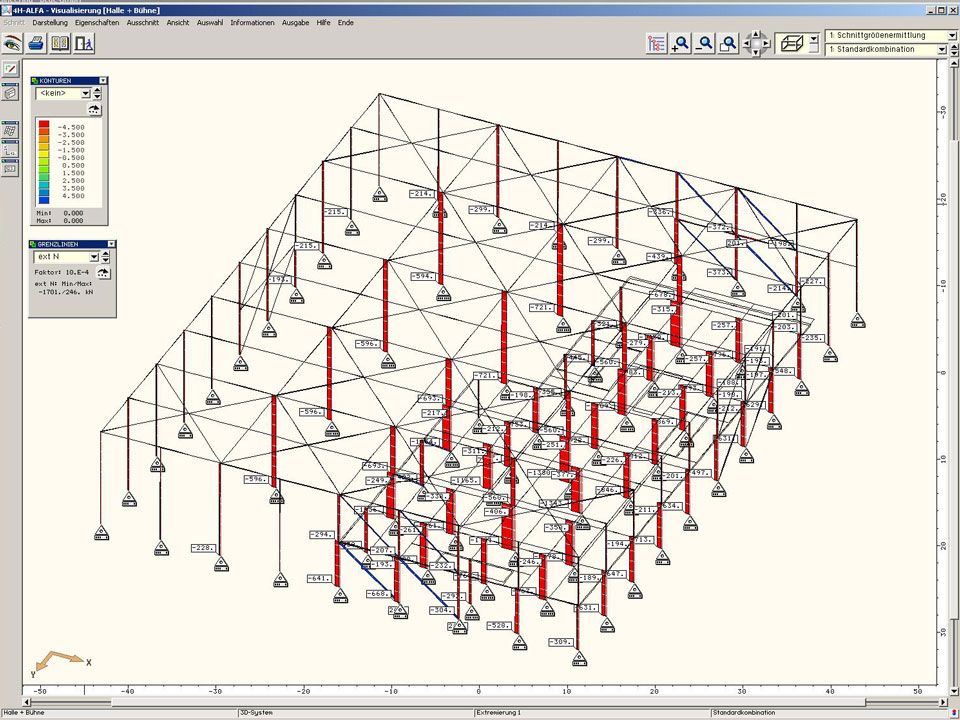Click the update button in the Konturen panel
This screenshot has width=960, height=720.
pyautogui.click(x=95, y=109)
